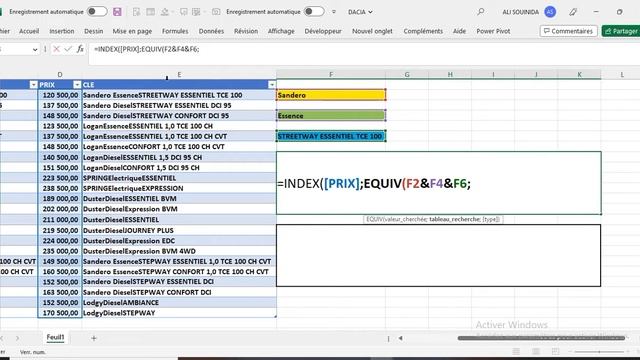Viewport: 640px width, 360px height.
Task: Expand the Name Box dropdown arrow
Action: coord(35,49)
